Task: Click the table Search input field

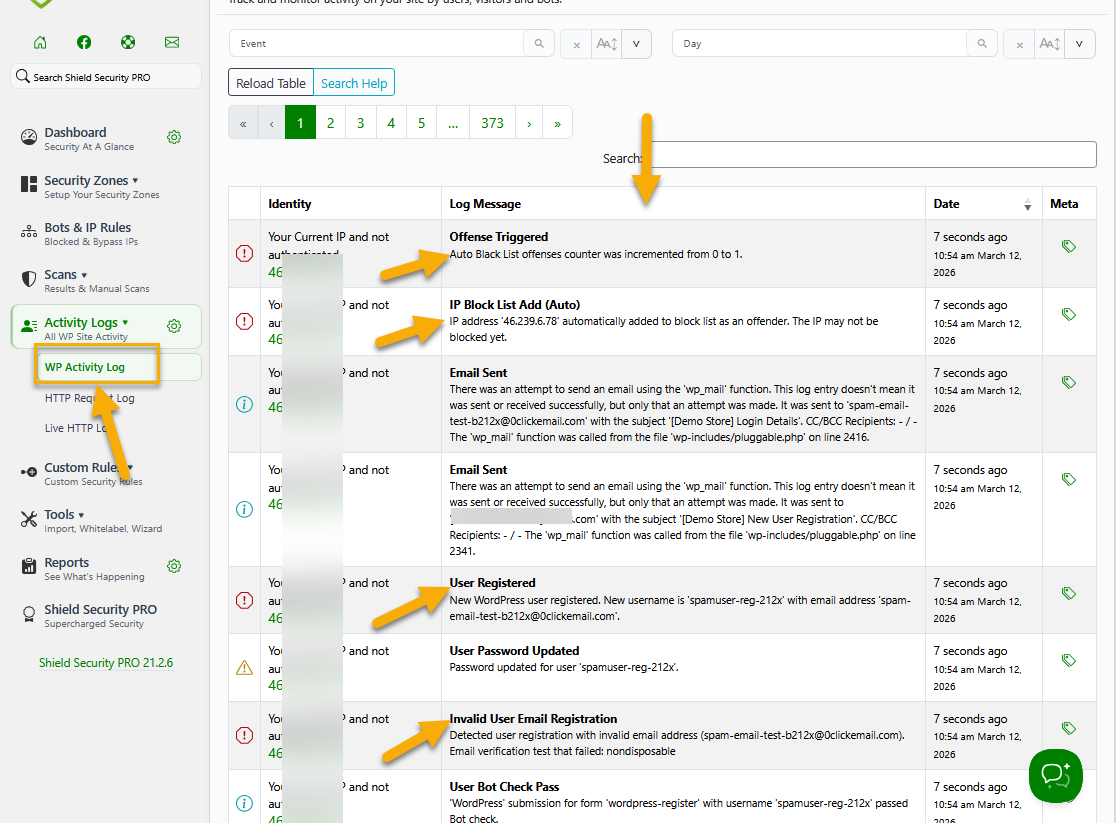Action: pos(871,155)
